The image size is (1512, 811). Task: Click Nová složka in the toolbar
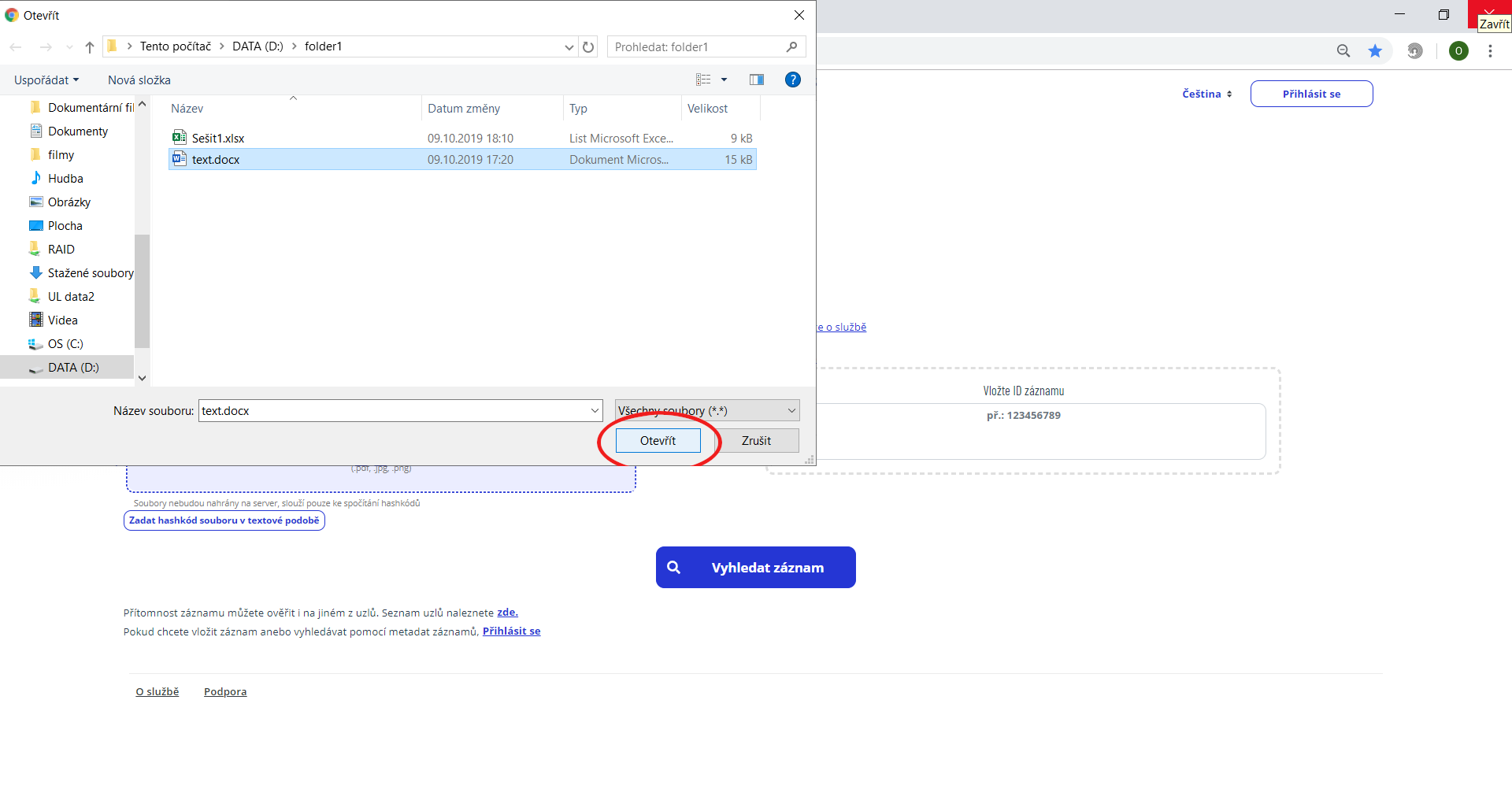[x=139, y=80]
